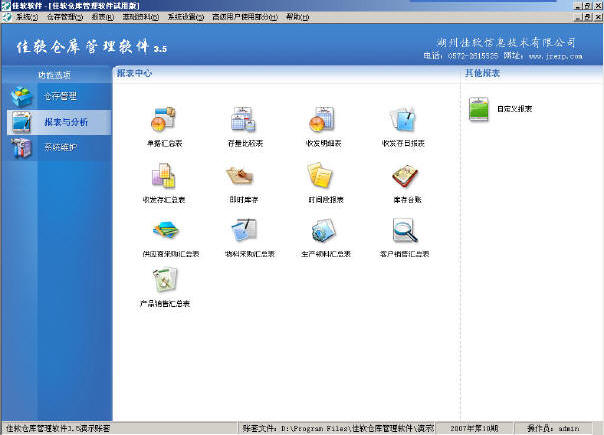Screen dimensions: 604x435
Task: Open the 库存台账 ledger icon
Action: pos(405,176)
